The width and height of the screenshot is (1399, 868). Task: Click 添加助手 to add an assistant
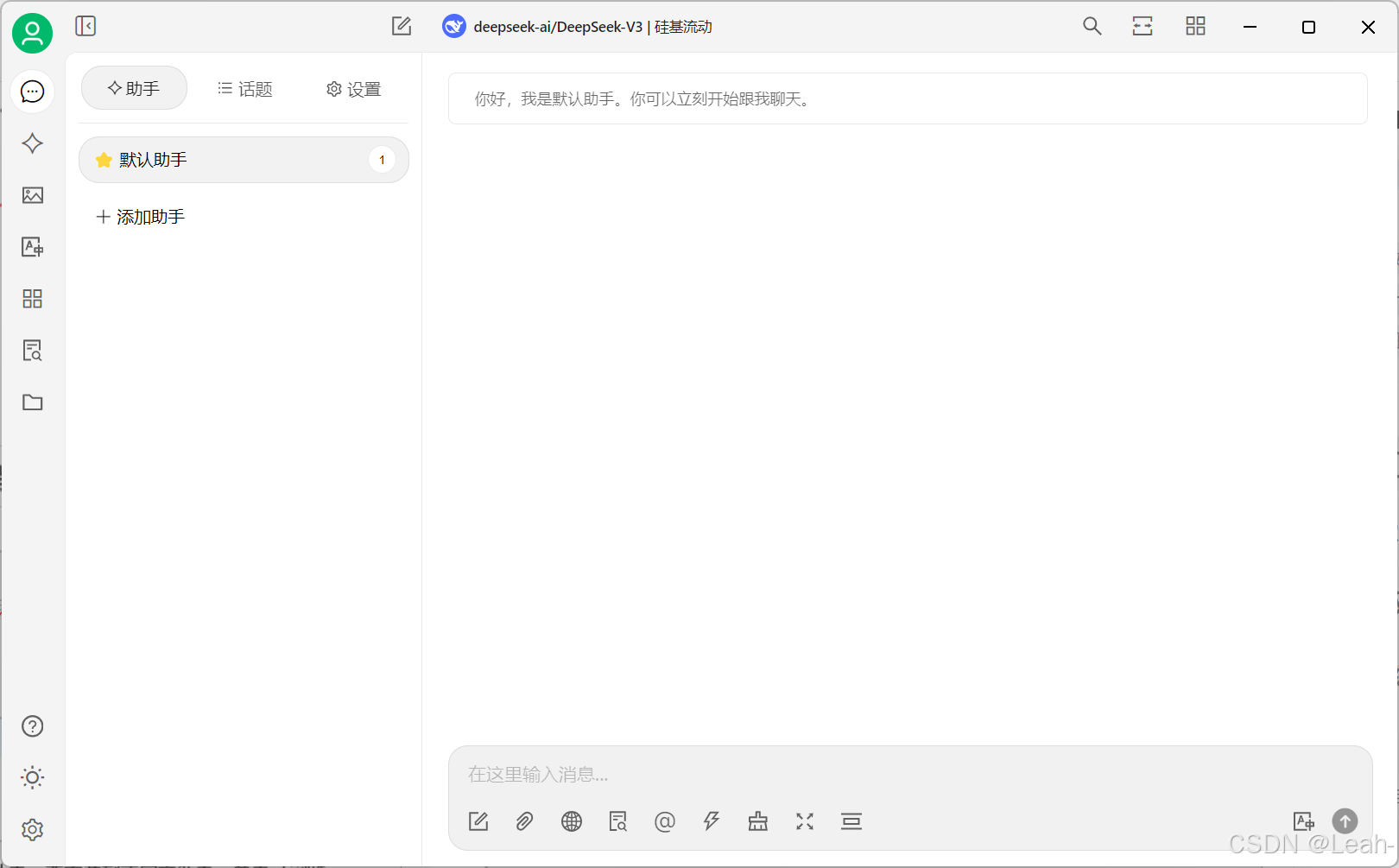coord(140,216)
